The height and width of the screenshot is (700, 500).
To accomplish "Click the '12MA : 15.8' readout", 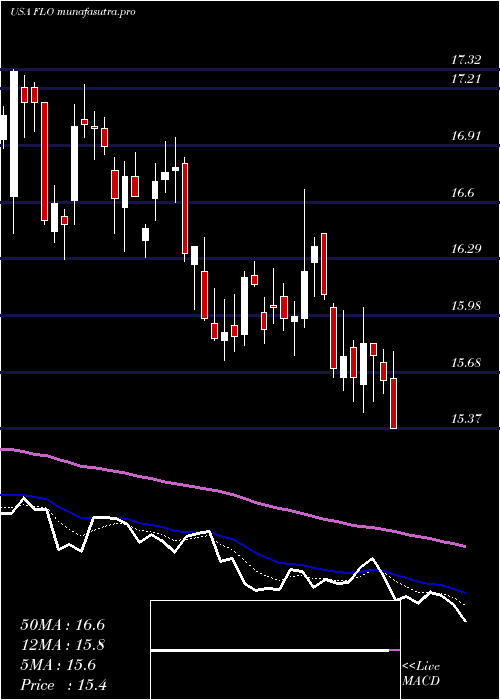I will (x=63, y=645).
